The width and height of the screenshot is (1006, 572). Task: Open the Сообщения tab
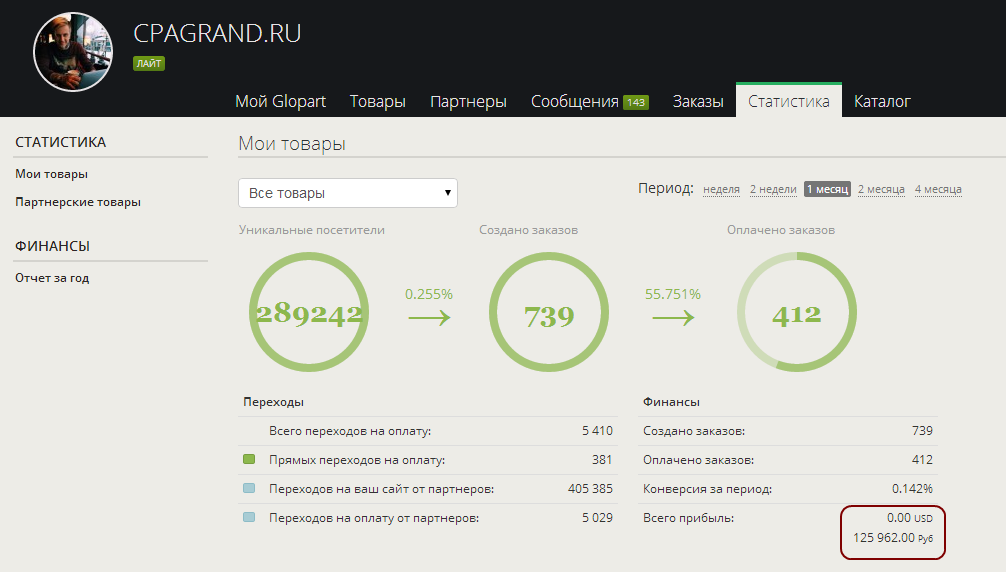pos(574,101)
